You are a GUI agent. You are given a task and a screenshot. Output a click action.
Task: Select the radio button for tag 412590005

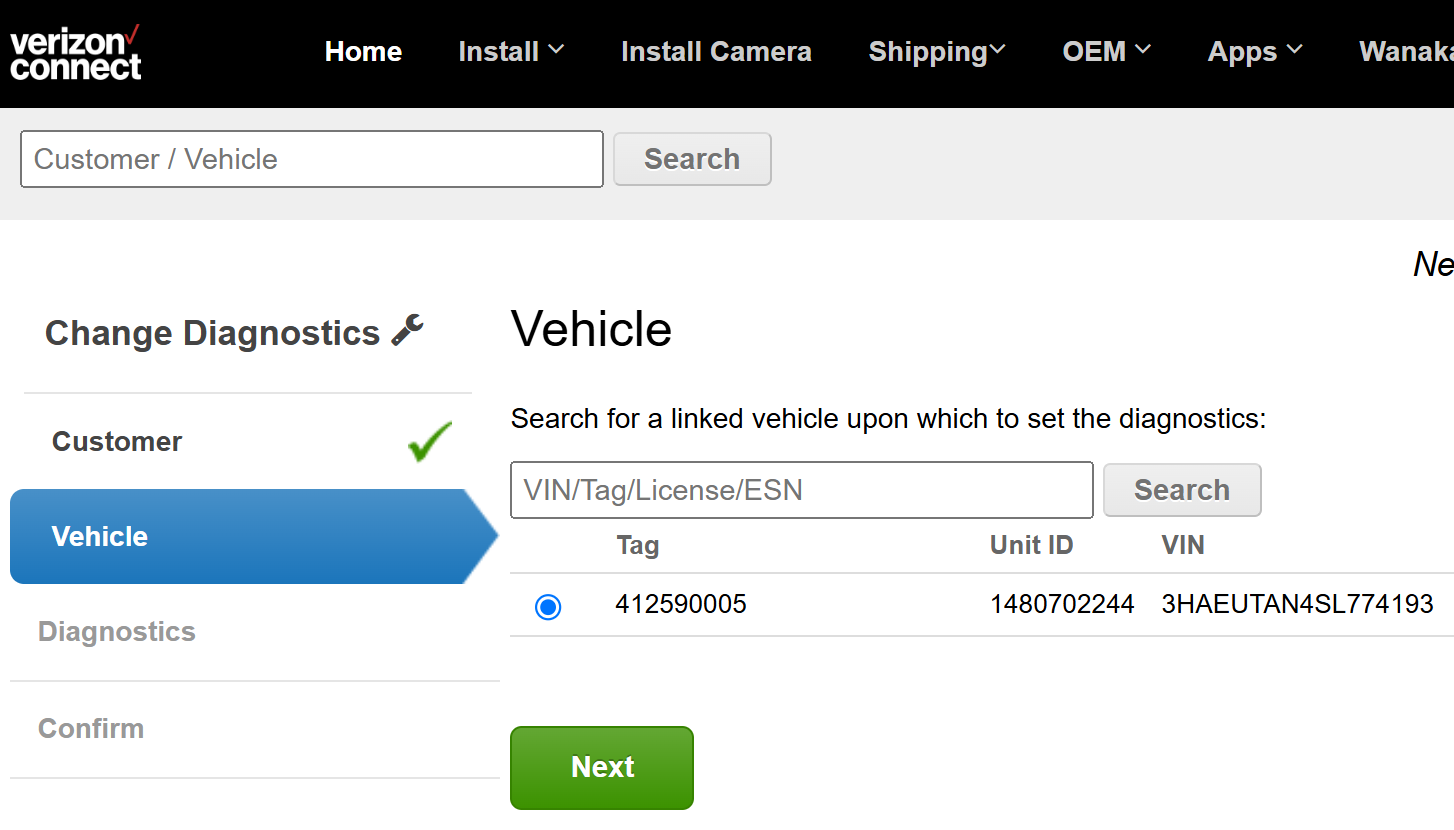pos(548,606)
